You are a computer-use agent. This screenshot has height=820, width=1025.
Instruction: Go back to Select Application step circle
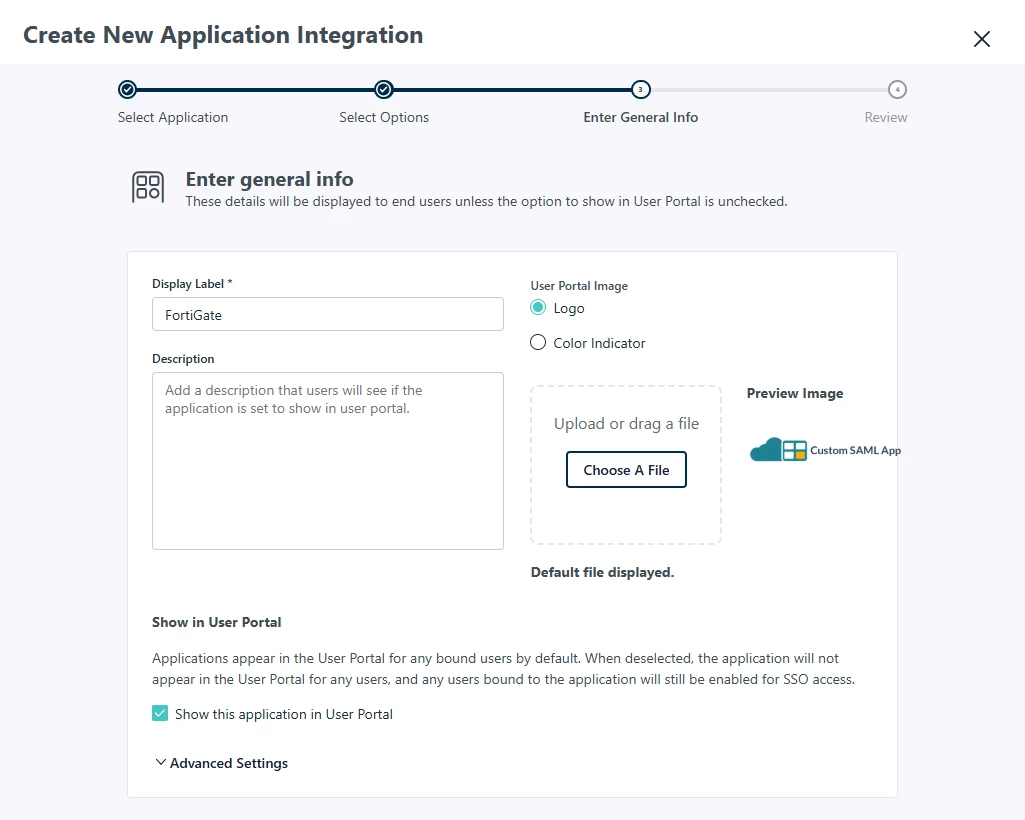tap(127, 90)
